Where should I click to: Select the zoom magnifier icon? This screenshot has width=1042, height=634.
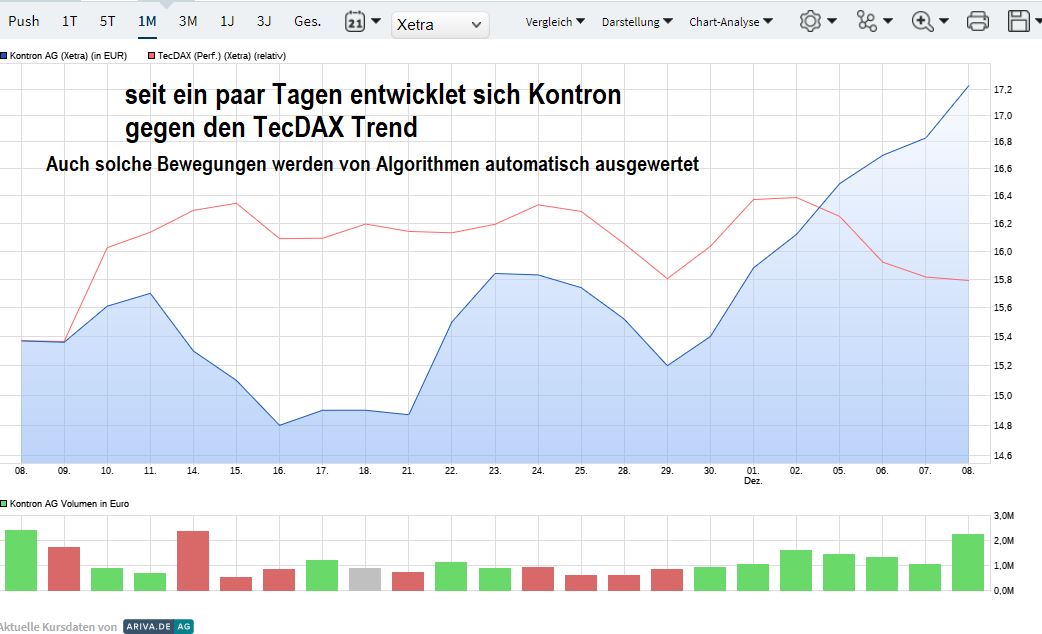[922, 19]
